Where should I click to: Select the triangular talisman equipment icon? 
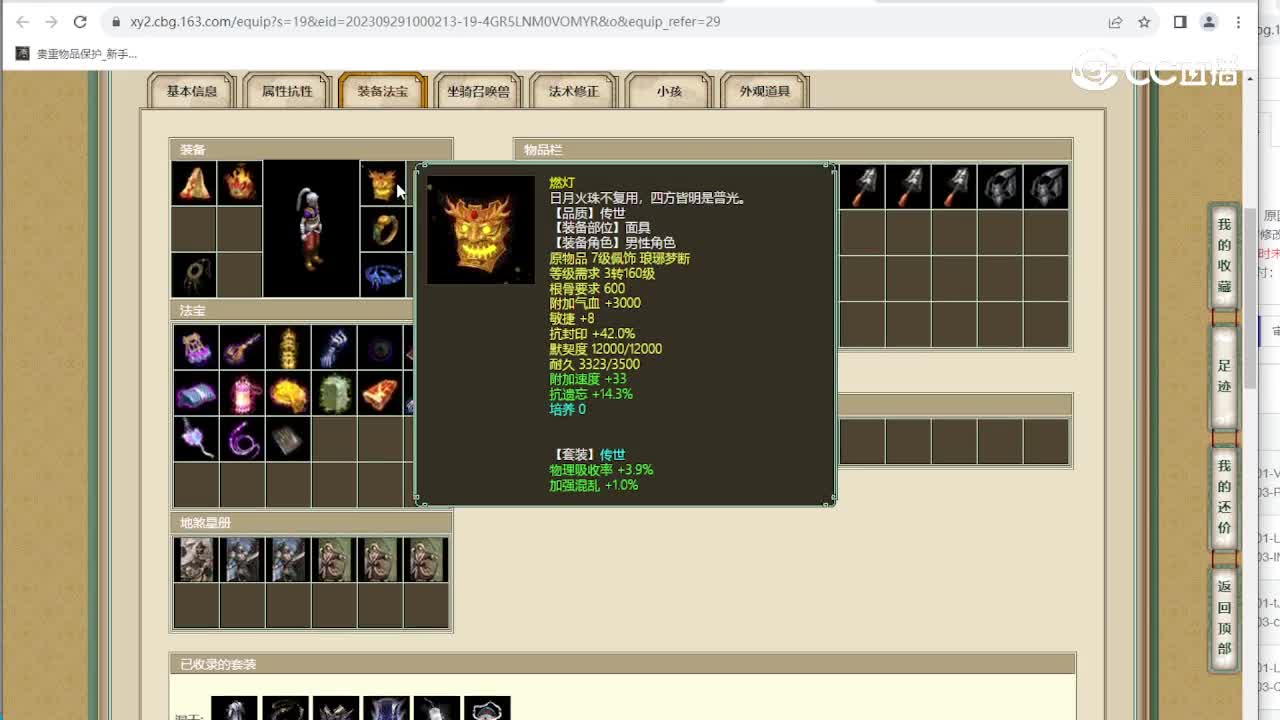click(194, 183)
